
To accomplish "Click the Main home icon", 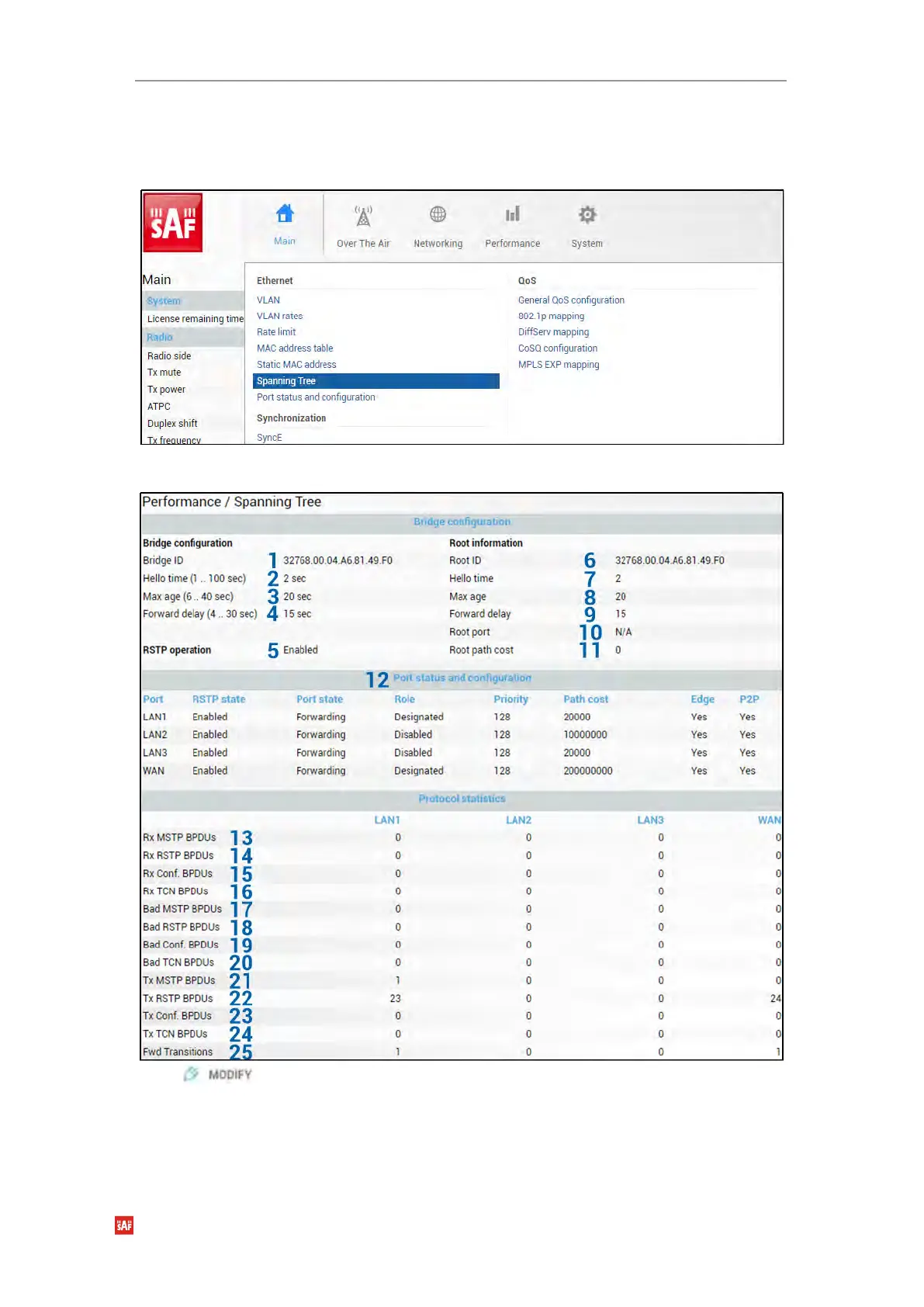I will click(285, 213).
